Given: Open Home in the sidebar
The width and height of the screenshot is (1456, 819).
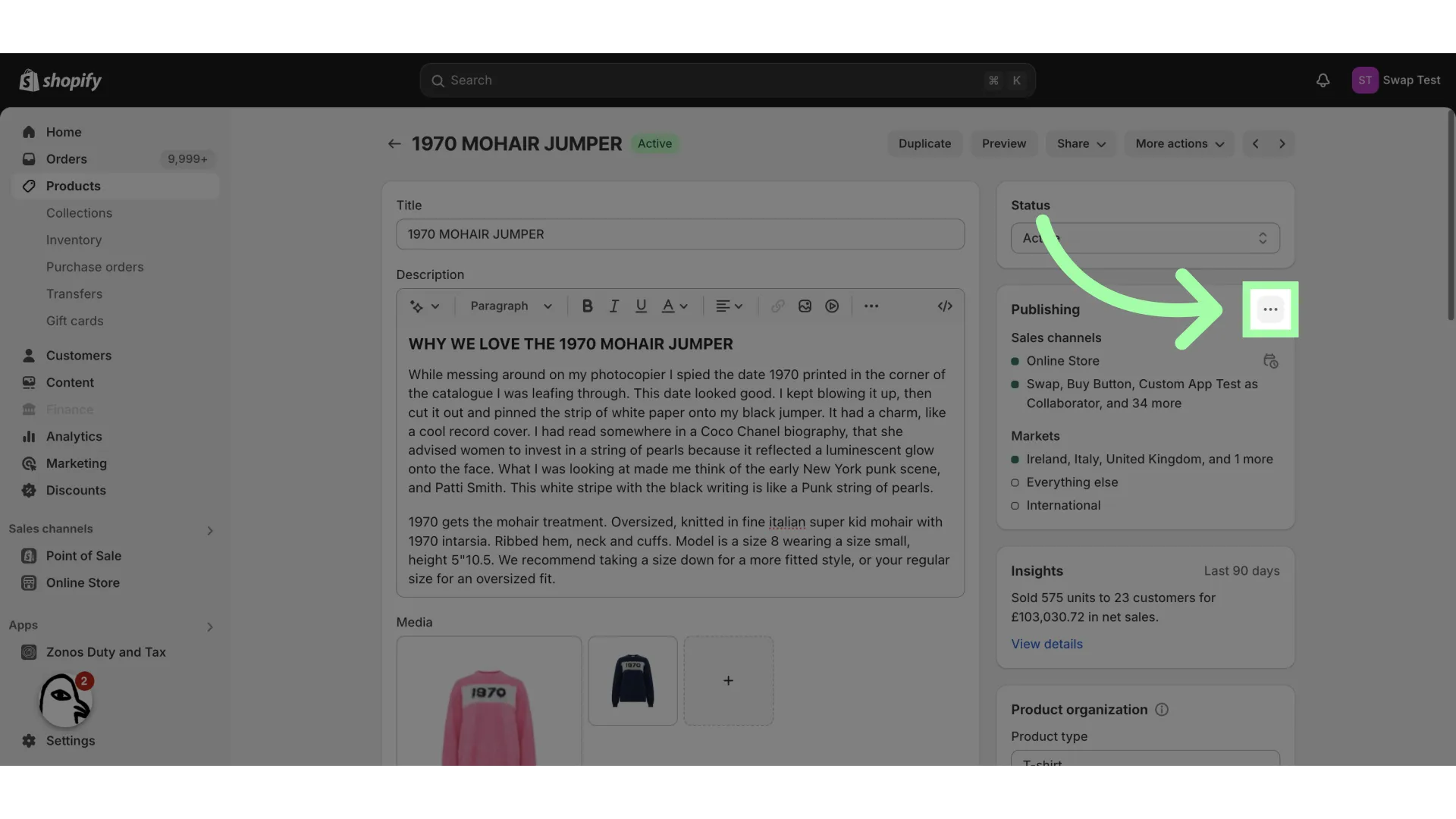Looking at the screenshot, I should [115, 132].
